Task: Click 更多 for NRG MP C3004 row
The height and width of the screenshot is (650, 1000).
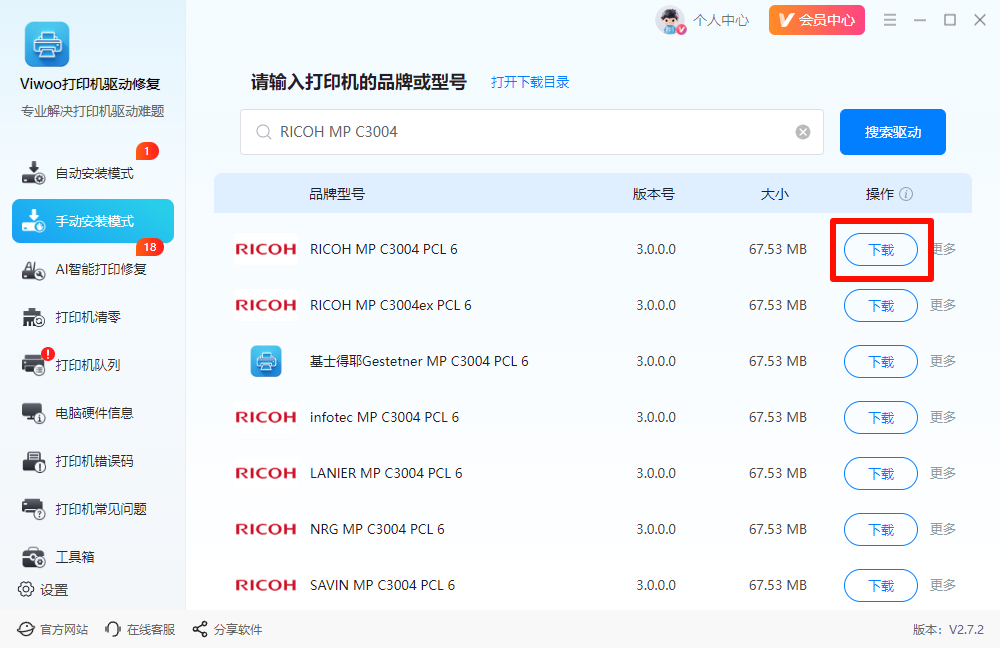Action: [x=943, y=529]
